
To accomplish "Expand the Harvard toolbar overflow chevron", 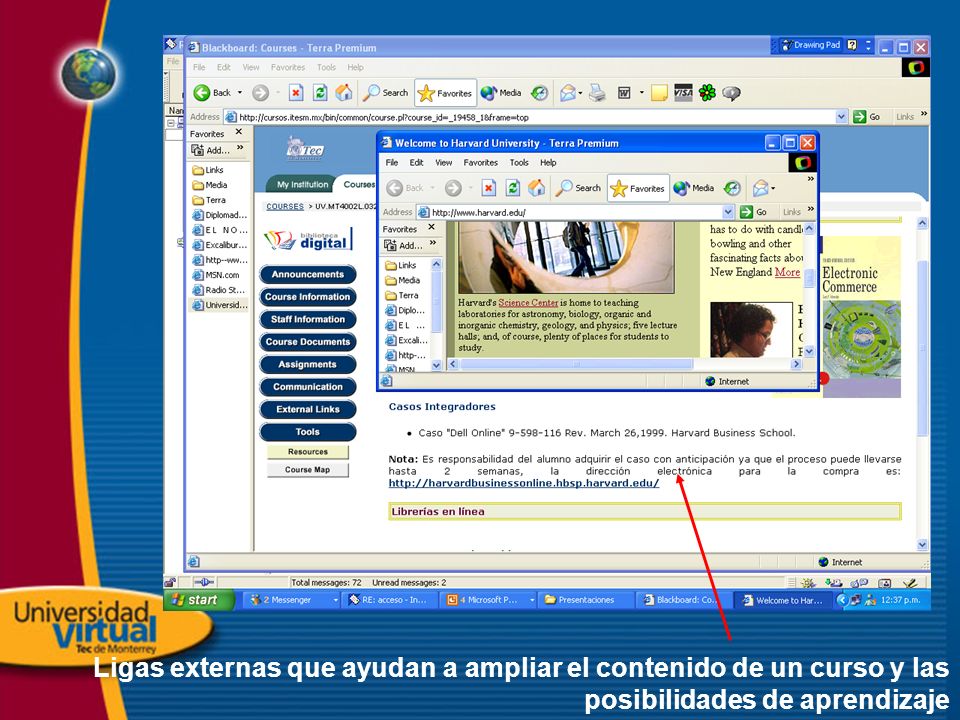I will click(811, 179).
